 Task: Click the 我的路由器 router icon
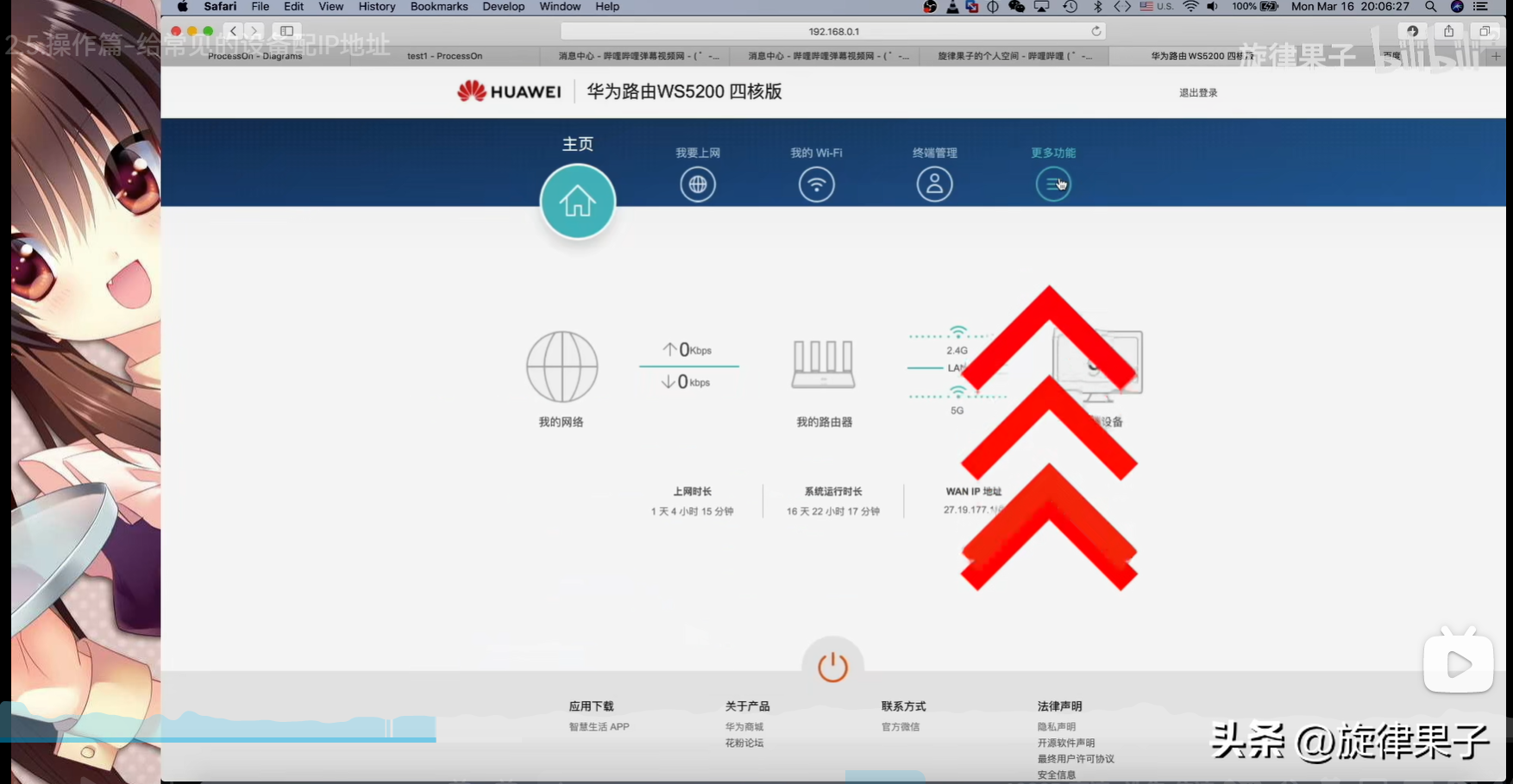[x=824, y=365]
